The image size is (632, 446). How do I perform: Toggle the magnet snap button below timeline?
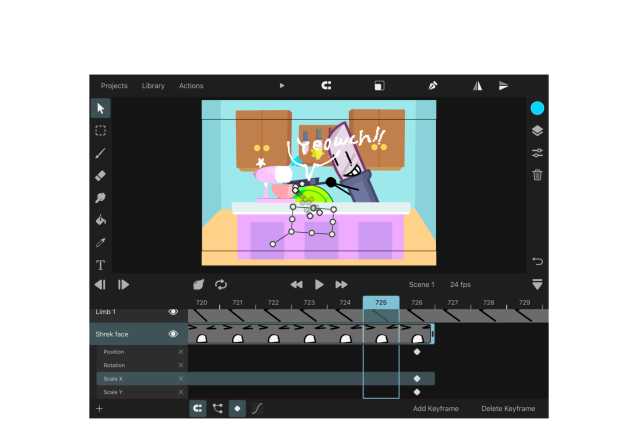click(198, 409)
